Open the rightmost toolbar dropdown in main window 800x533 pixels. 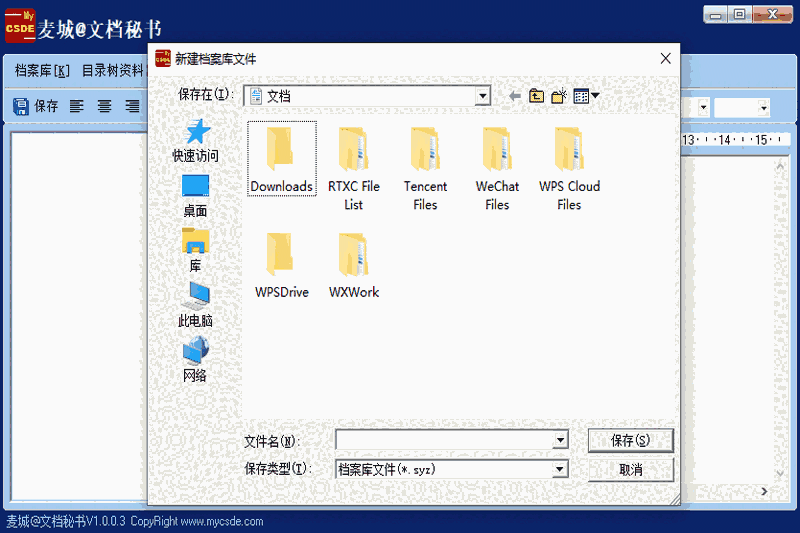[x=763, y=108]
